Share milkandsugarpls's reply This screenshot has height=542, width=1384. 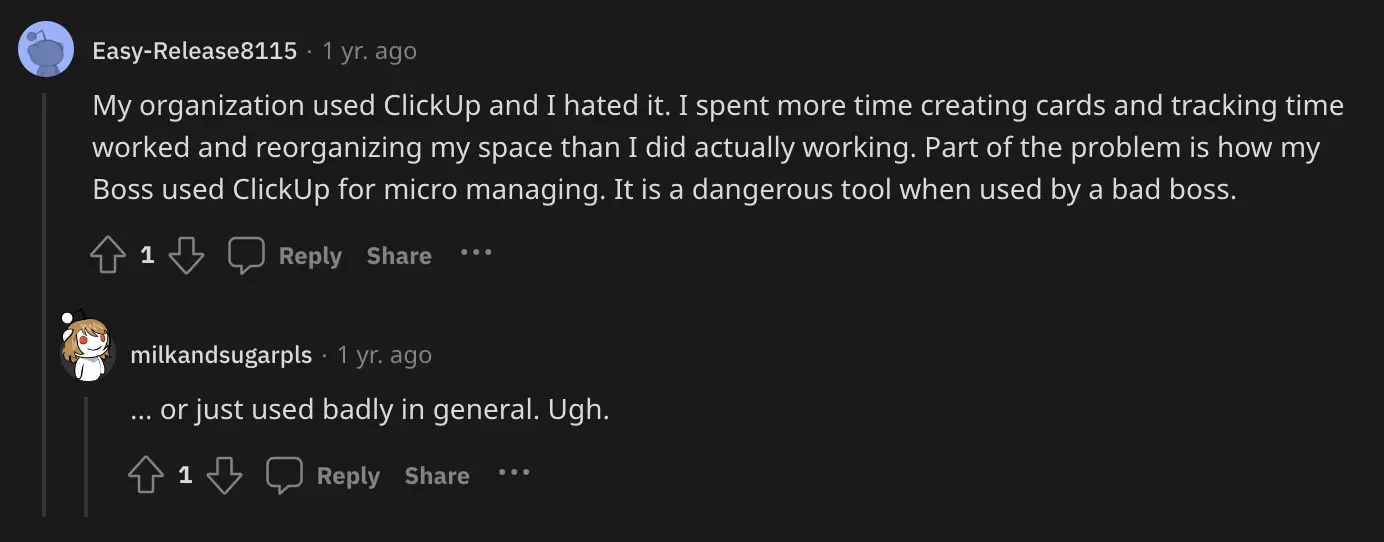437,476
